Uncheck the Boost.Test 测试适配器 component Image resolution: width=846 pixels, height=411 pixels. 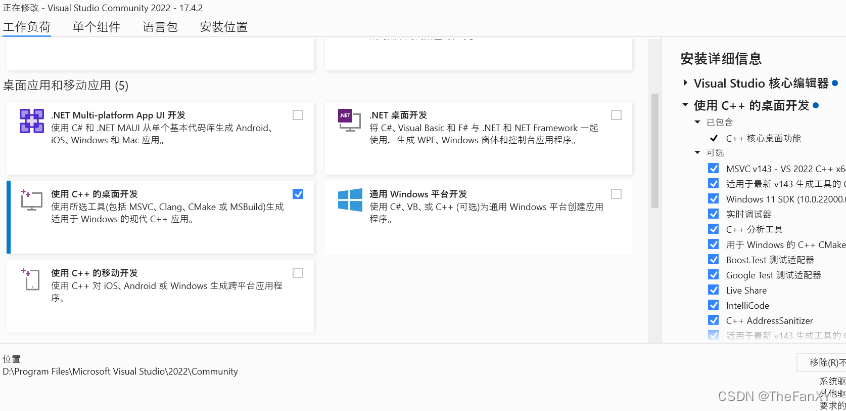(x=713, y=259)
